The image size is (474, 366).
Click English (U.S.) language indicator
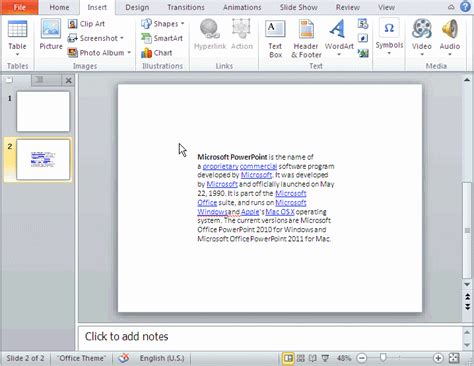[162, 358]
